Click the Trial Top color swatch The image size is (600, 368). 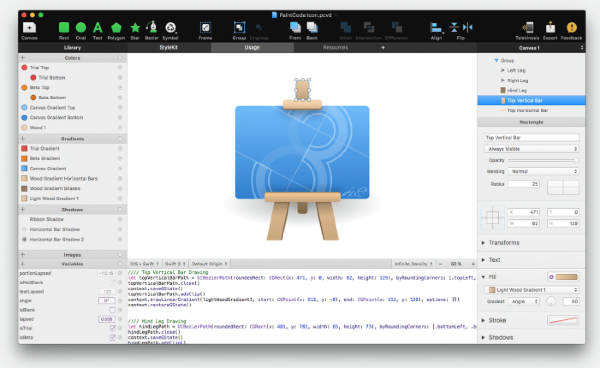pyautogui.click(x=24, y=67)
